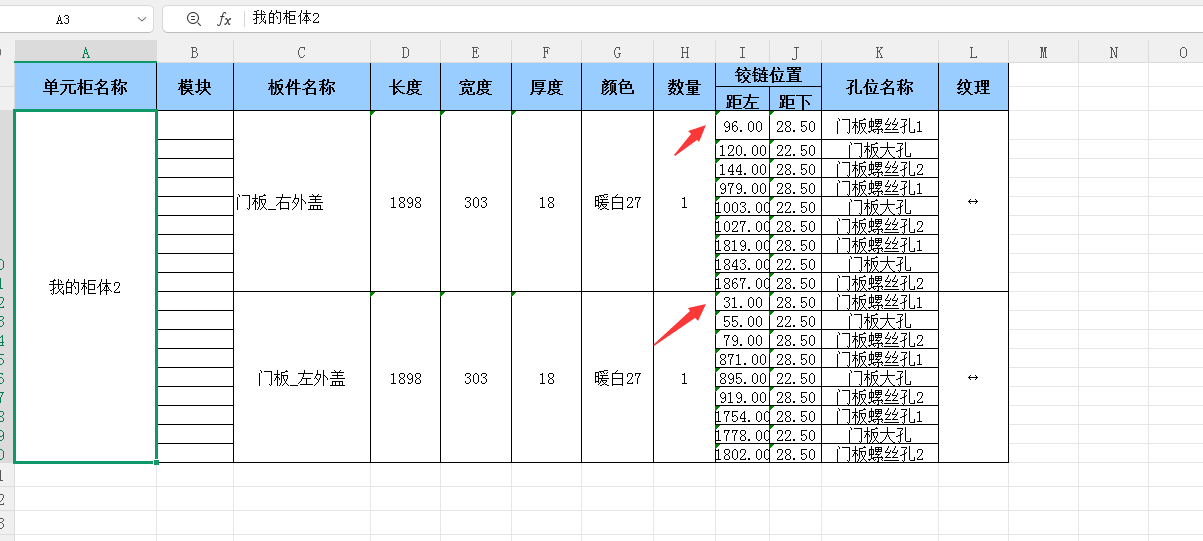This screenshot has width=1203, height=541.
Task: Click 门板大孔 in the 120.00 row
Action: point(879,150)
